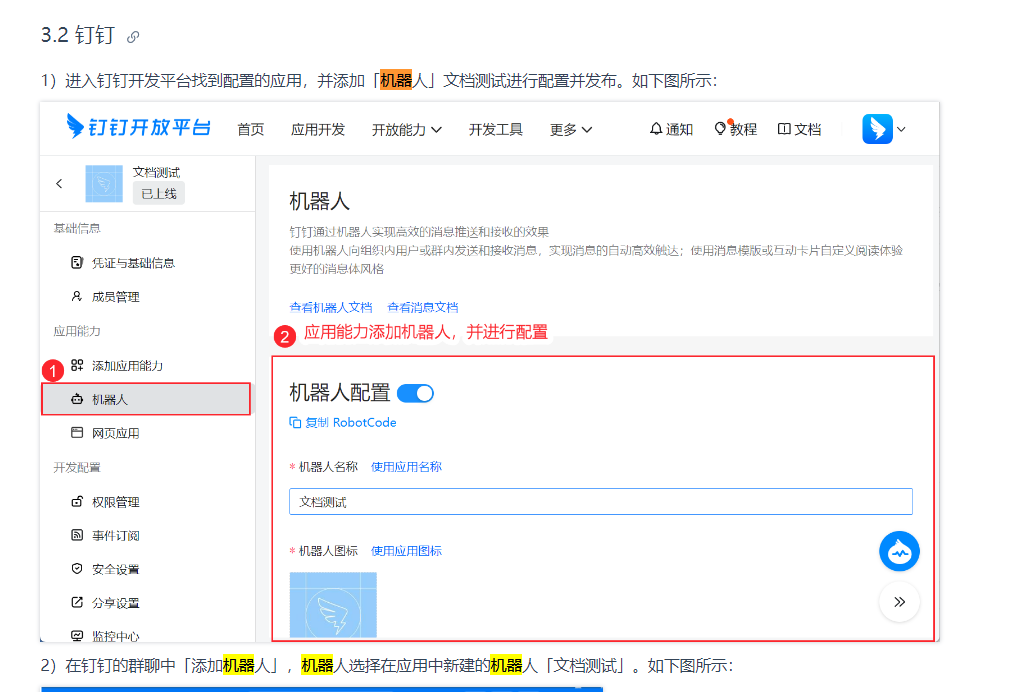
Task: Click the anchor link icon beside 3.2 钉钉
Action: [133, 37]
